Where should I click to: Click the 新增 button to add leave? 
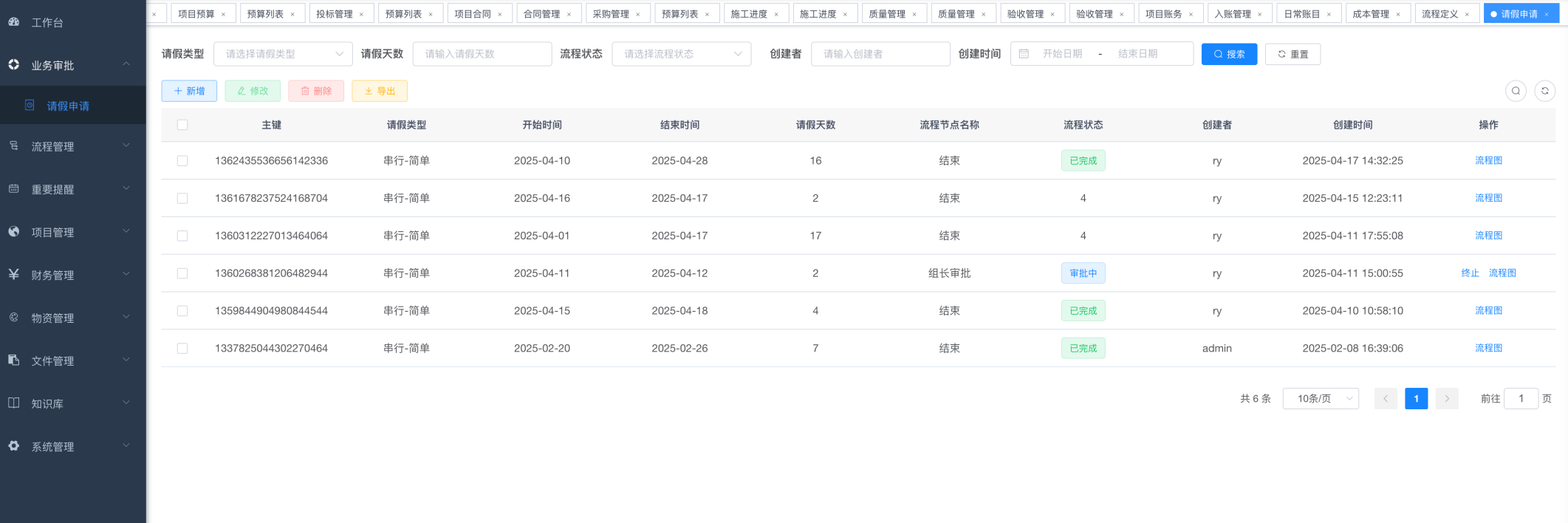pyautogui.click(x=189, y=91)
